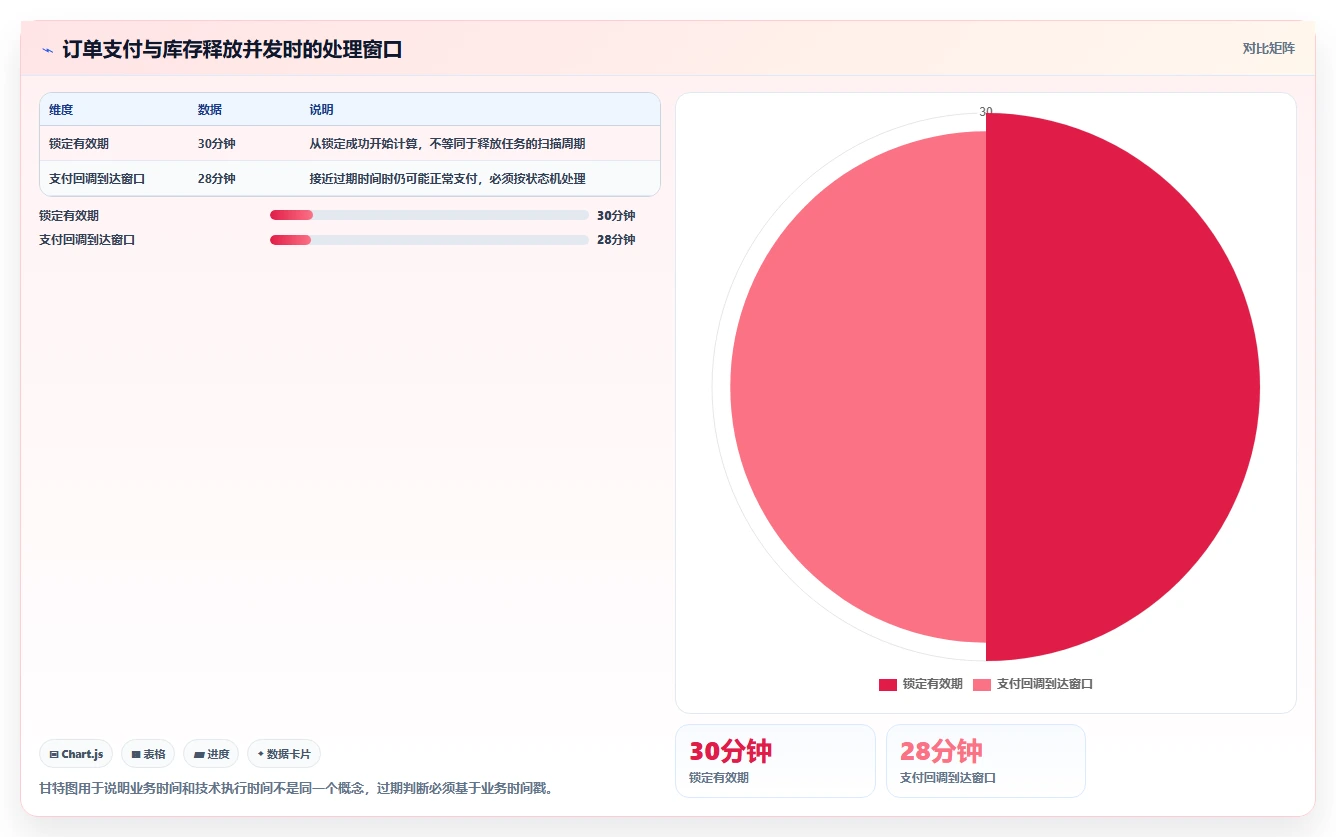Click the 锁定有效期 legend label text
1336x837 pixels.
932,684
